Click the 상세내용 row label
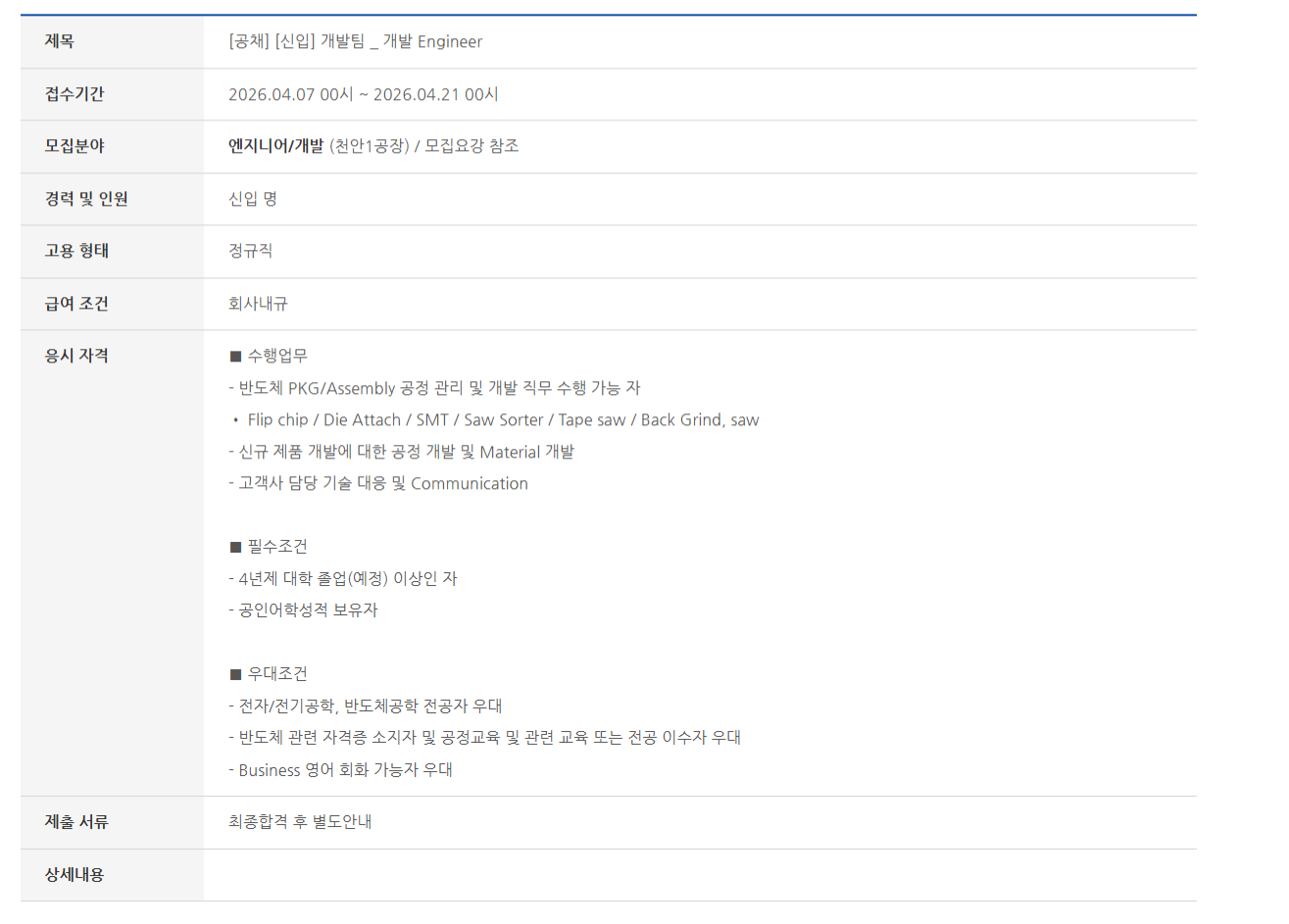 74,874
